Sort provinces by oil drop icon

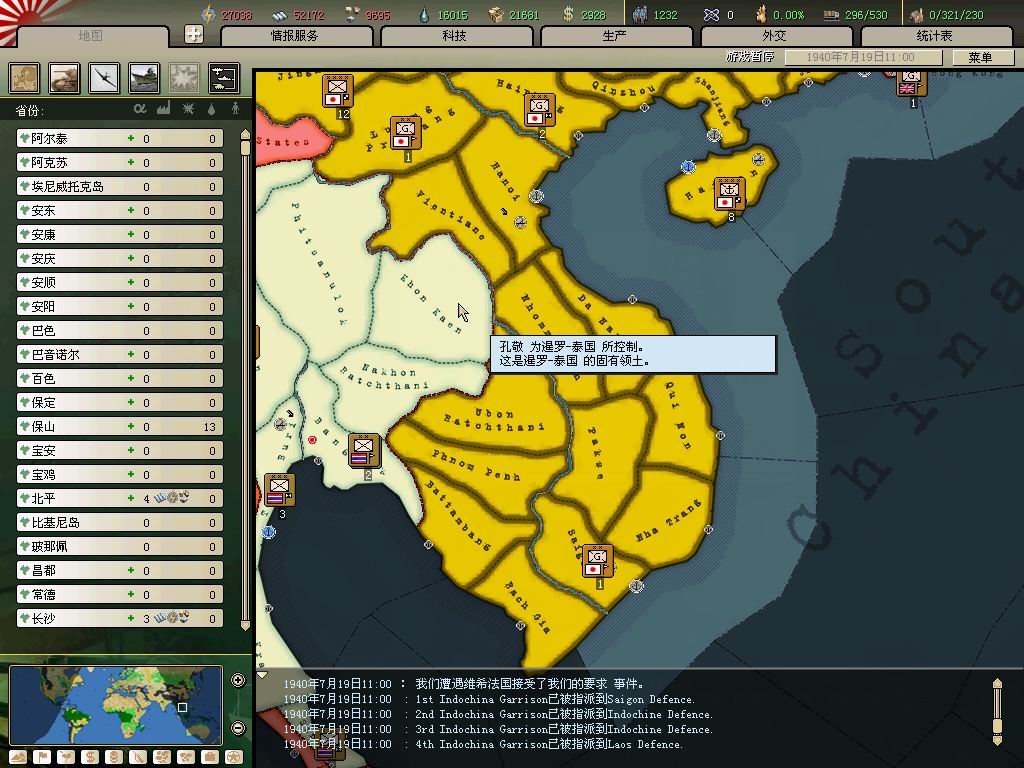coord(211,109)
